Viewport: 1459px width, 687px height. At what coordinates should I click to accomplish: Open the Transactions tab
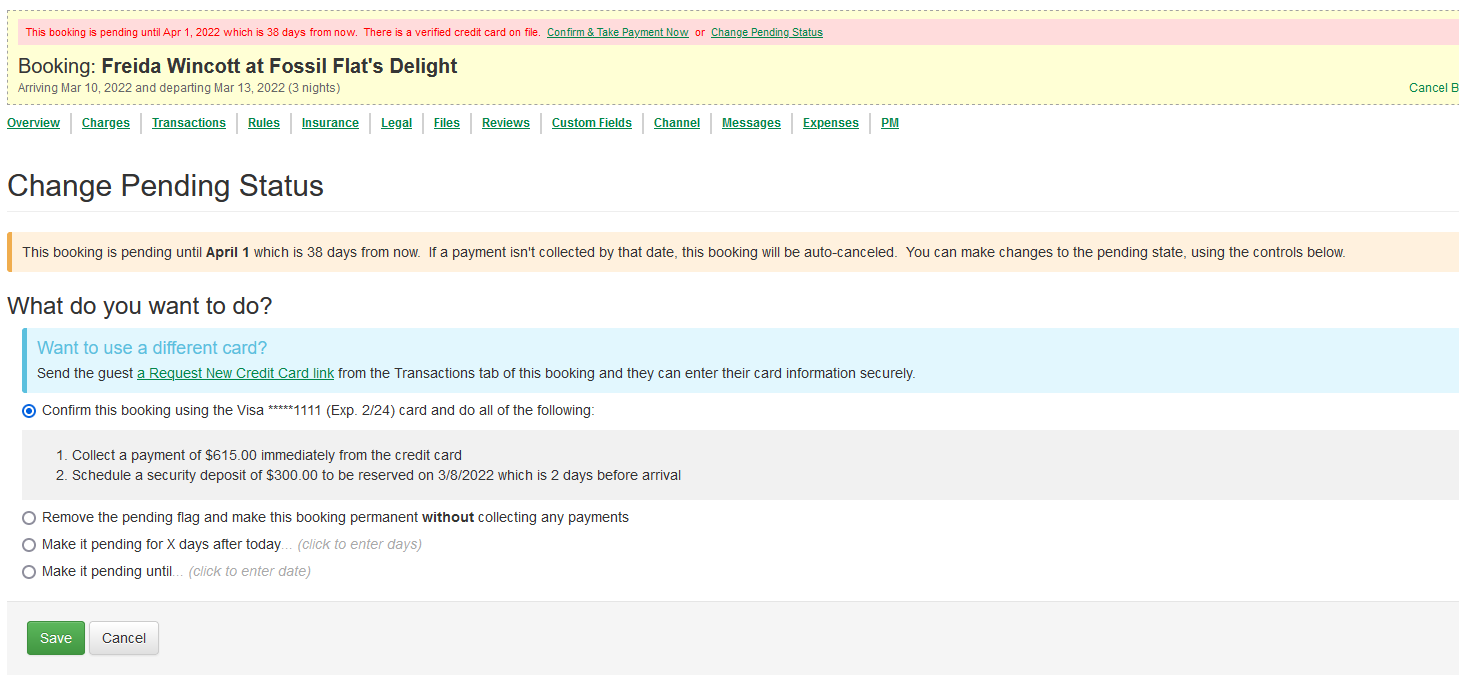[x=189, y=123]
